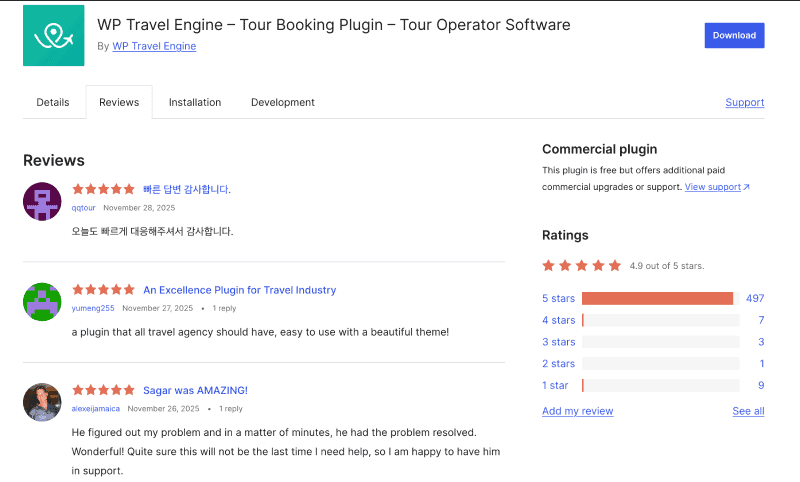The height and width of the screenshot is (482, 800).
Task: Open the Korean-titled review by qqtour
Action: coord(187,189)
